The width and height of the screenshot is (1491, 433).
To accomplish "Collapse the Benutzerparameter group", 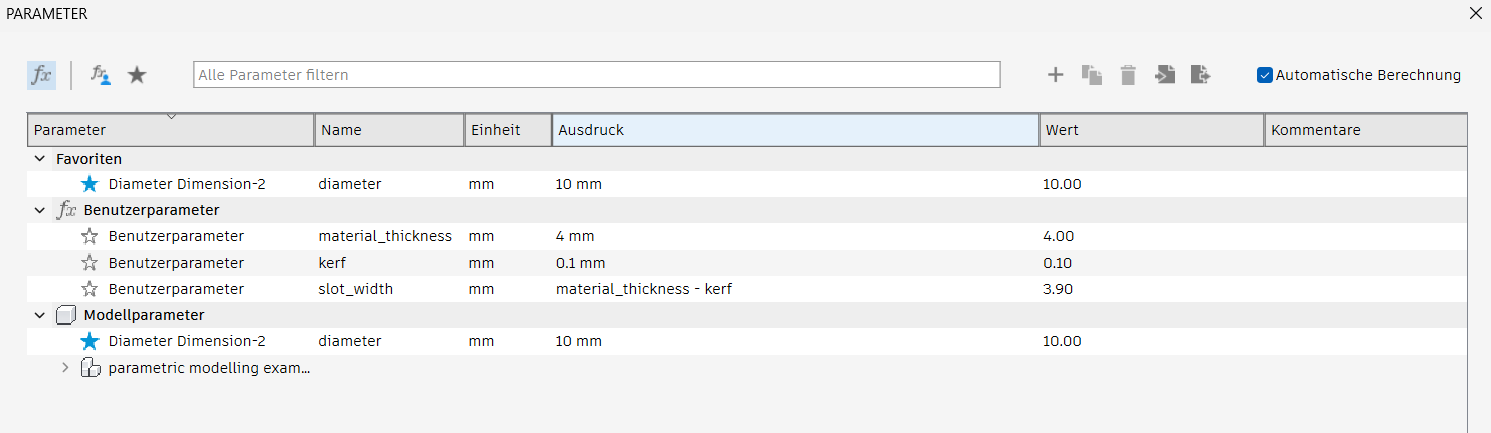I will (x=40, y=211).
